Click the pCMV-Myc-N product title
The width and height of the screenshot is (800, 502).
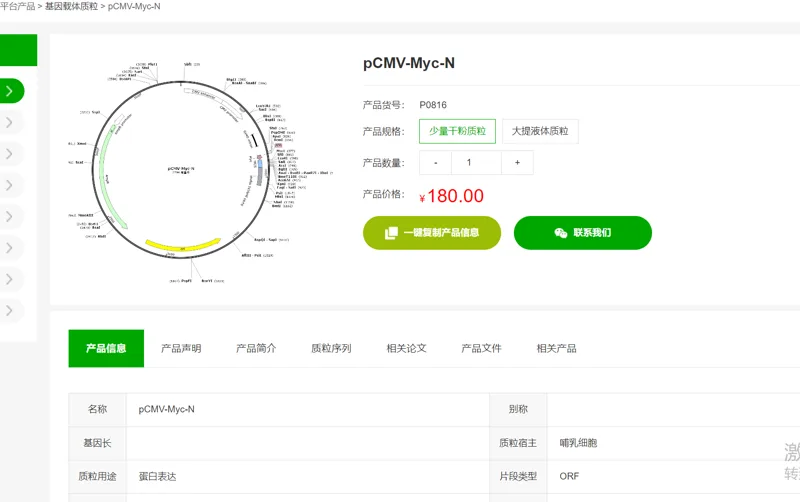[x=409, y=63]
